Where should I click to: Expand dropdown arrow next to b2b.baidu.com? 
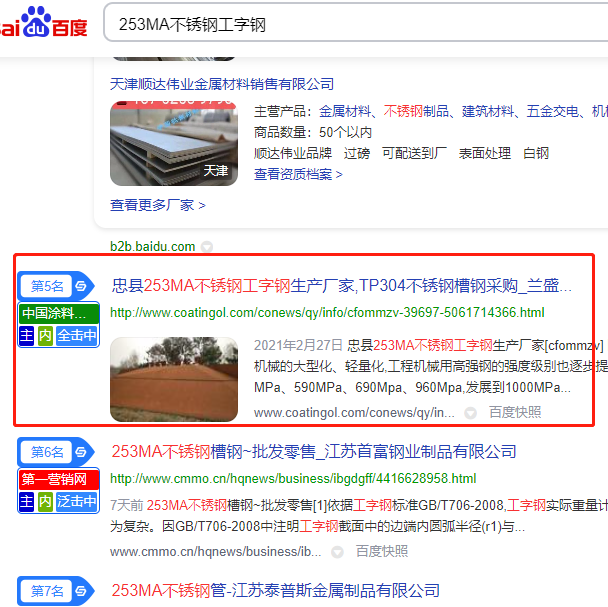pyautogui.click(x=207, y=247)
